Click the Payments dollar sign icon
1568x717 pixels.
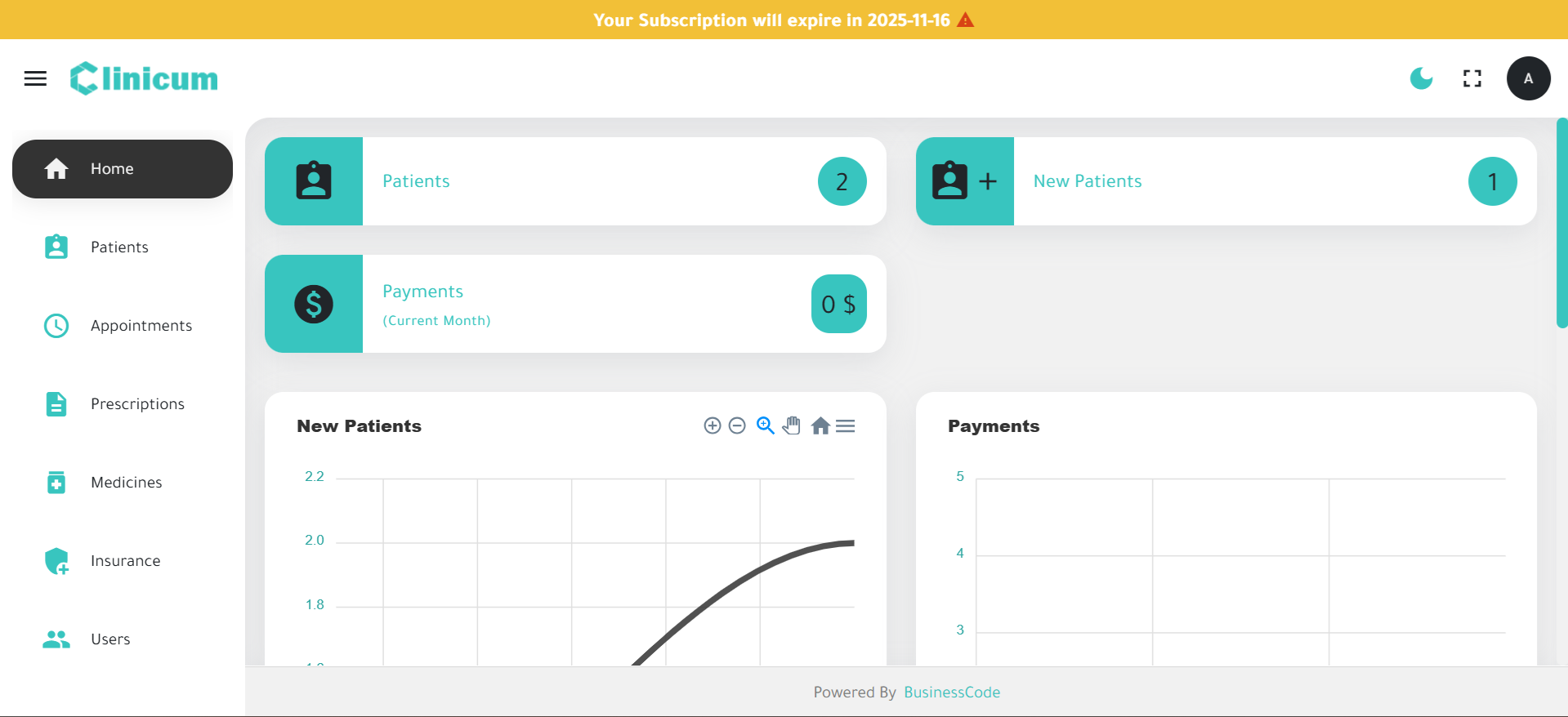[314, 304]
